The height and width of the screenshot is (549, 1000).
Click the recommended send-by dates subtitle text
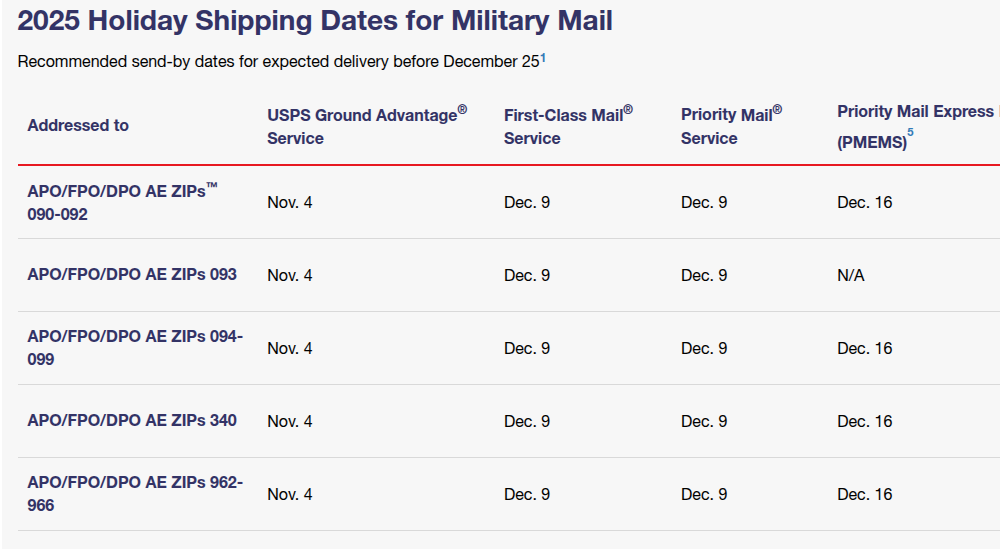tap(278, 62)
